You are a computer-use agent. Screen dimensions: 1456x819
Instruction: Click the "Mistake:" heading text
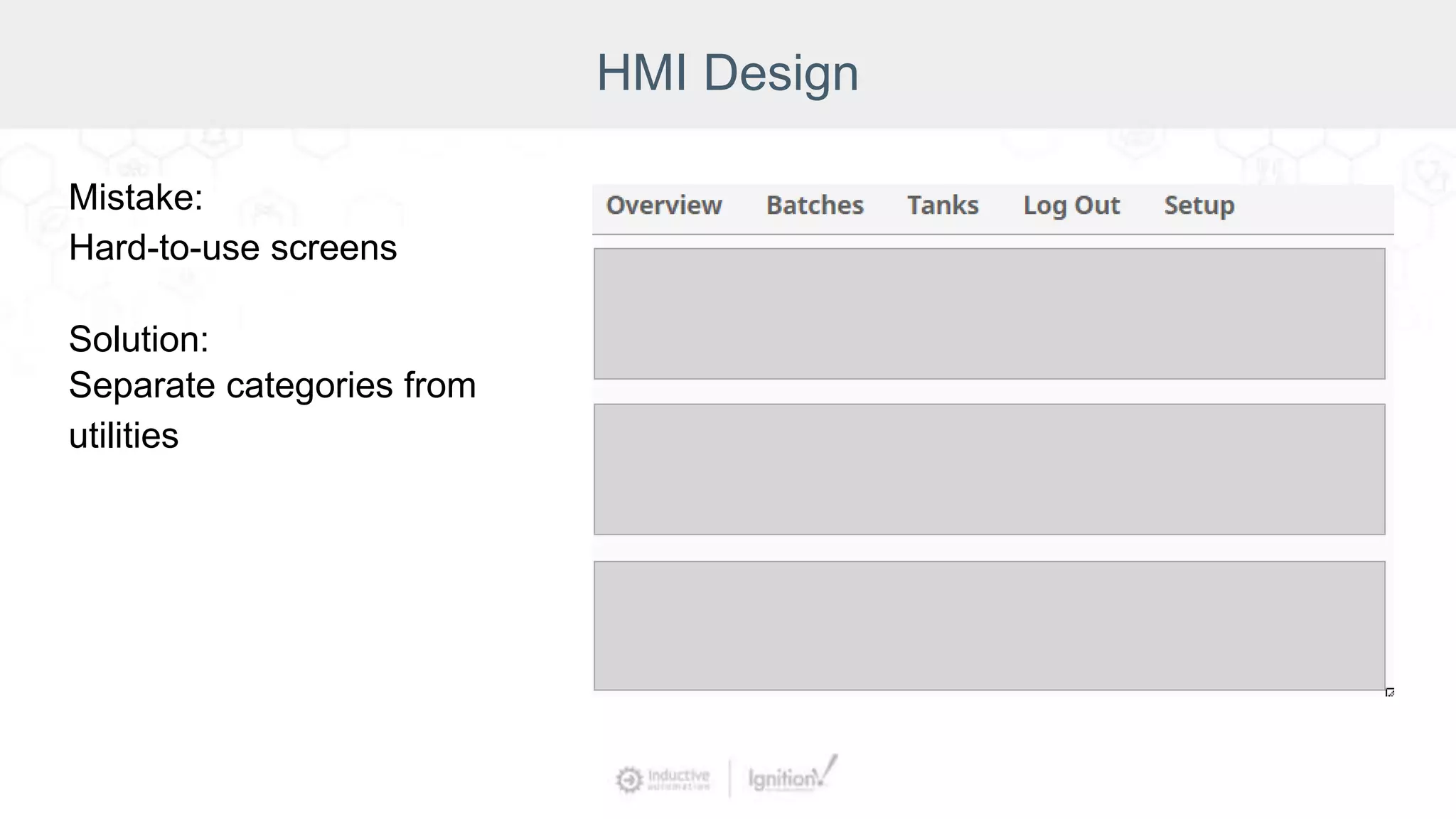click(x=136, y=197)
